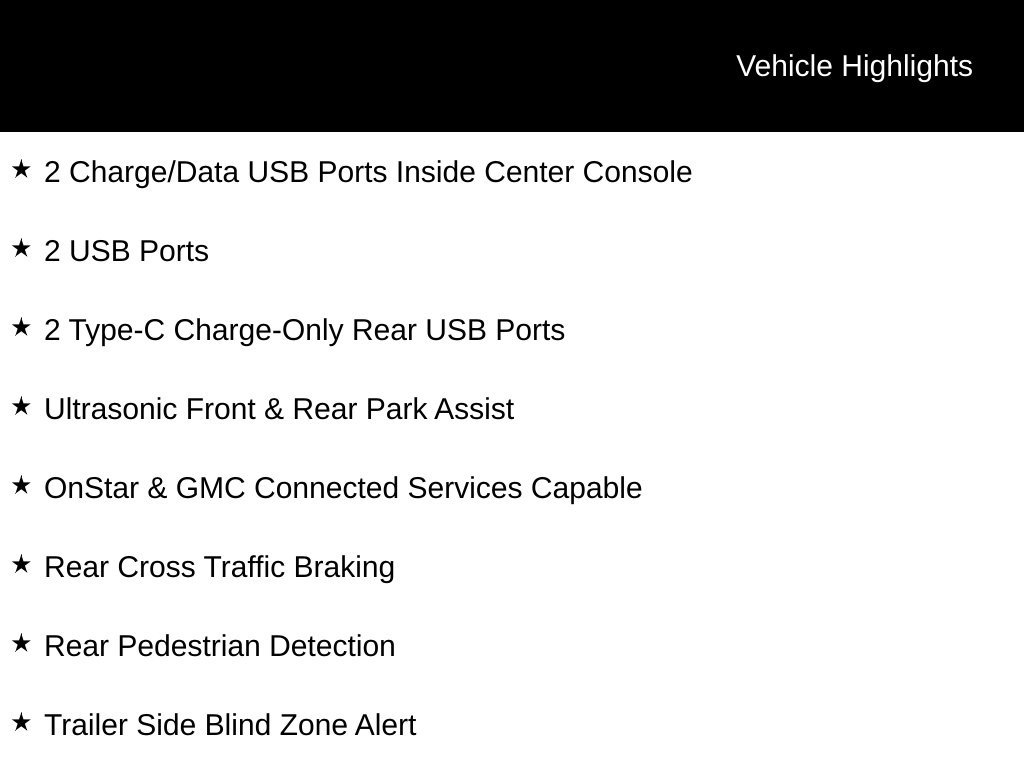Select star next to Rear Pedestrian Detection
The width and height of the screenshot is (1024, 768).
(21, 644)
